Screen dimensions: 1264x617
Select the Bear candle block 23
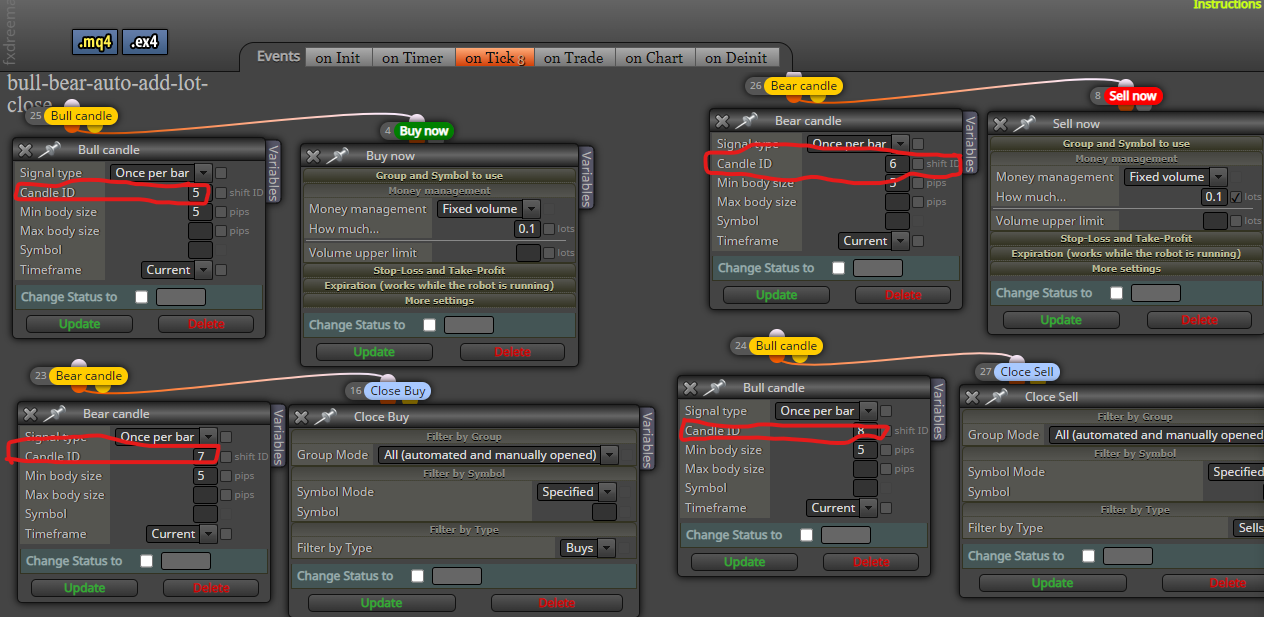tap(89, 376)
